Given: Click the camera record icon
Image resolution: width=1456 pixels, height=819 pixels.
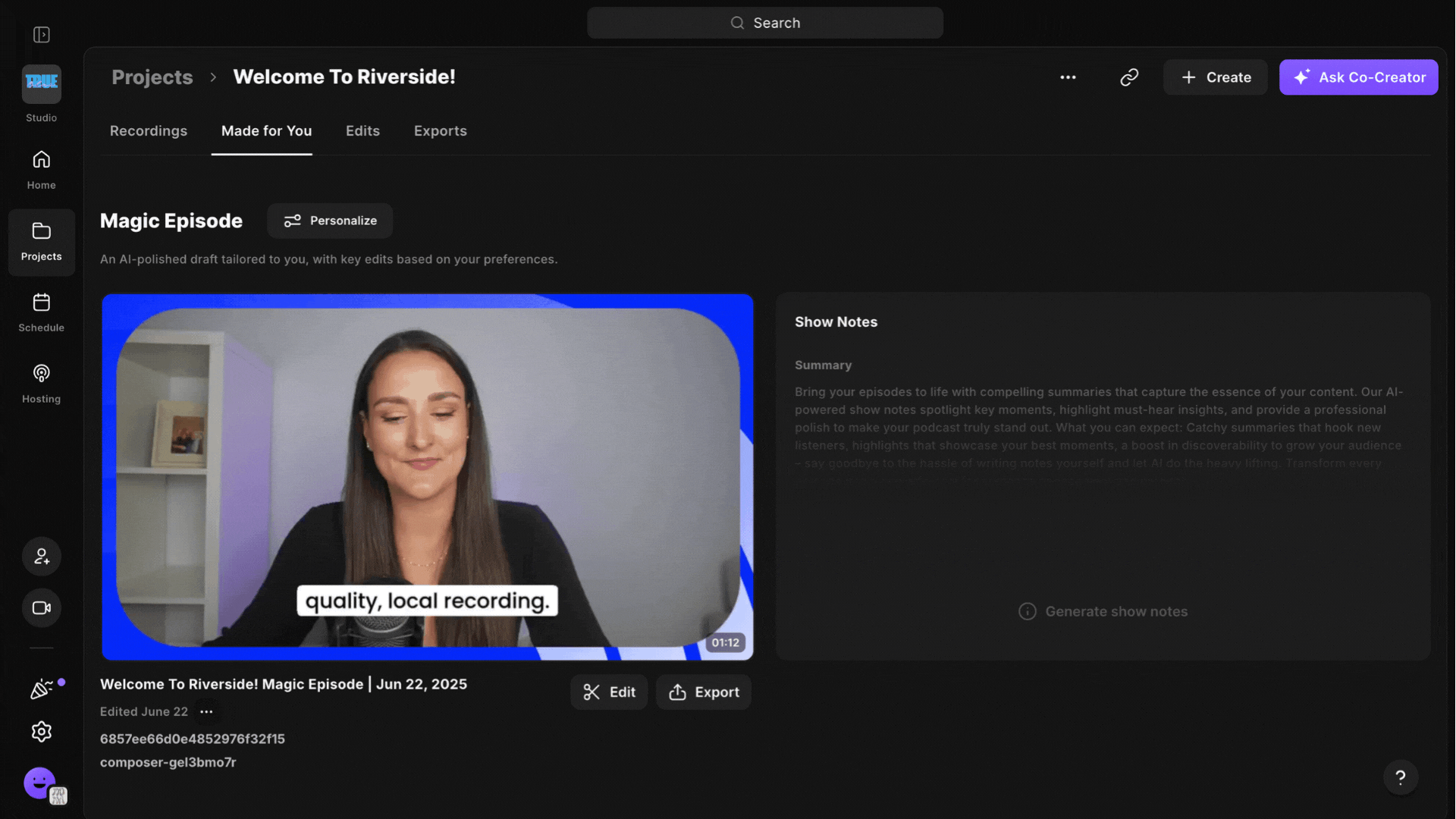Looking at the screenshot, I should 42,608.
